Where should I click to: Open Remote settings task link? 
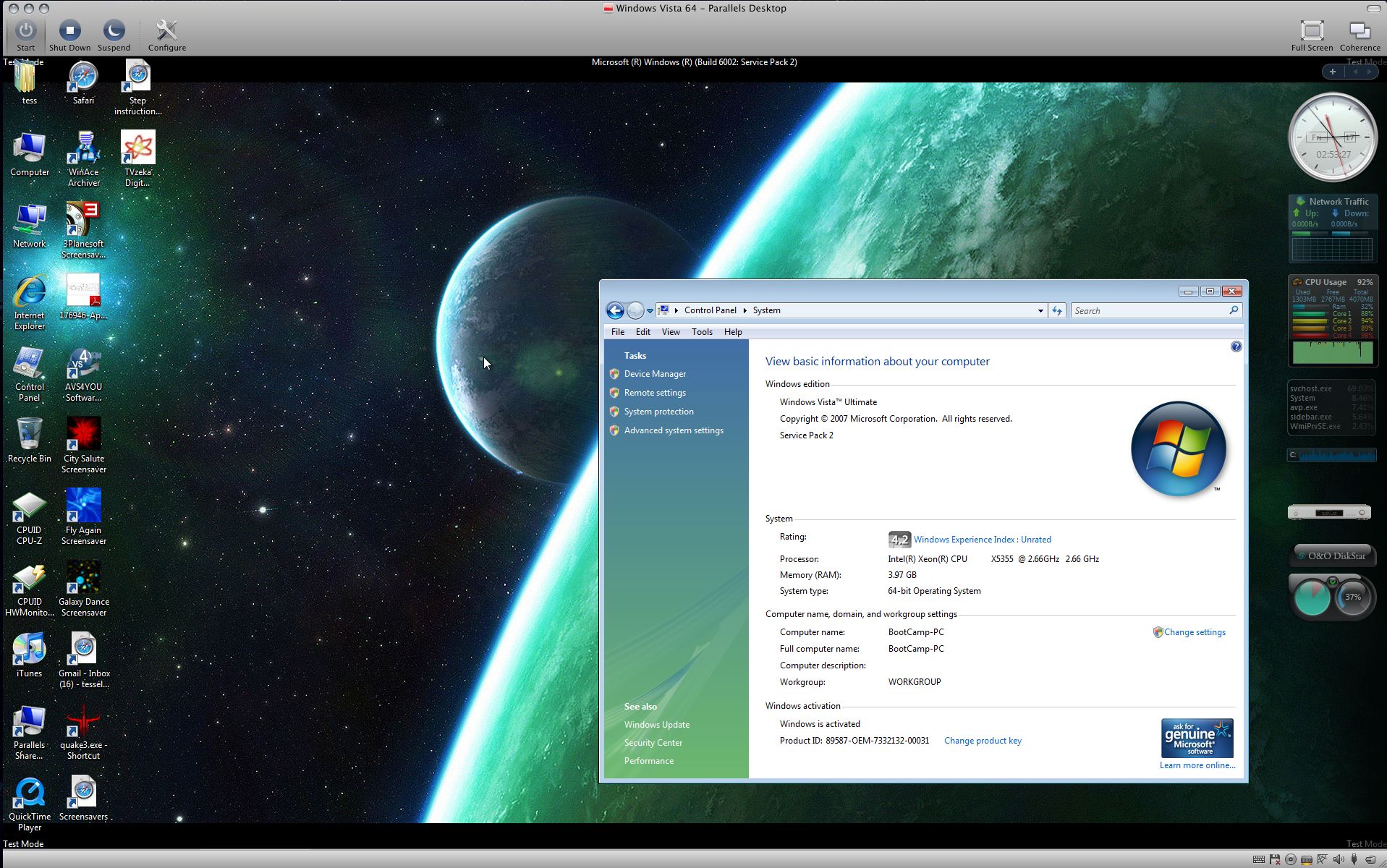[655, 393]
